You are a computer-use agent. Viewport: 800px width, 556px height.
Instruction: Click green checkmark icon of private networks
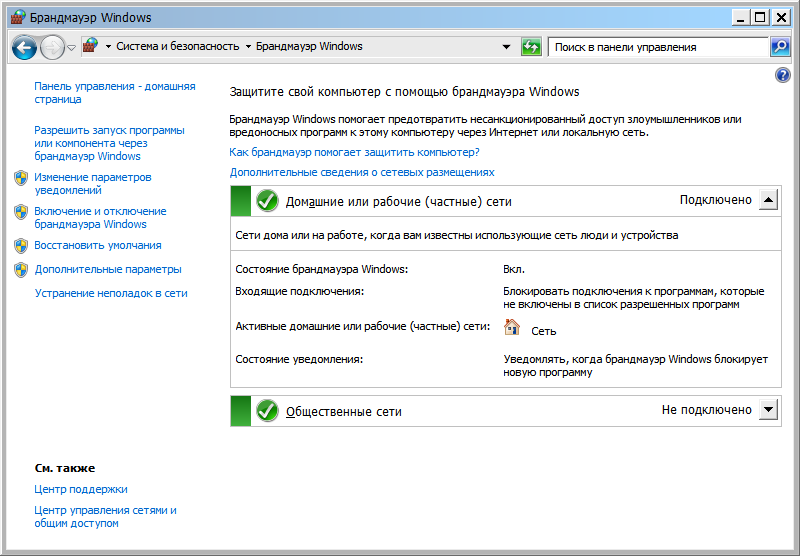click(x=267, y=200)
